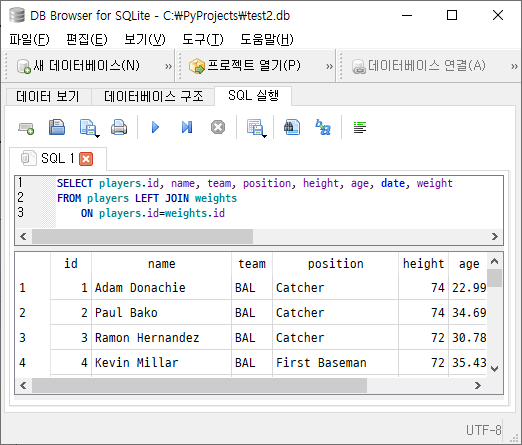
Task: Click the id column header
Action: click(x=71, y=264)
